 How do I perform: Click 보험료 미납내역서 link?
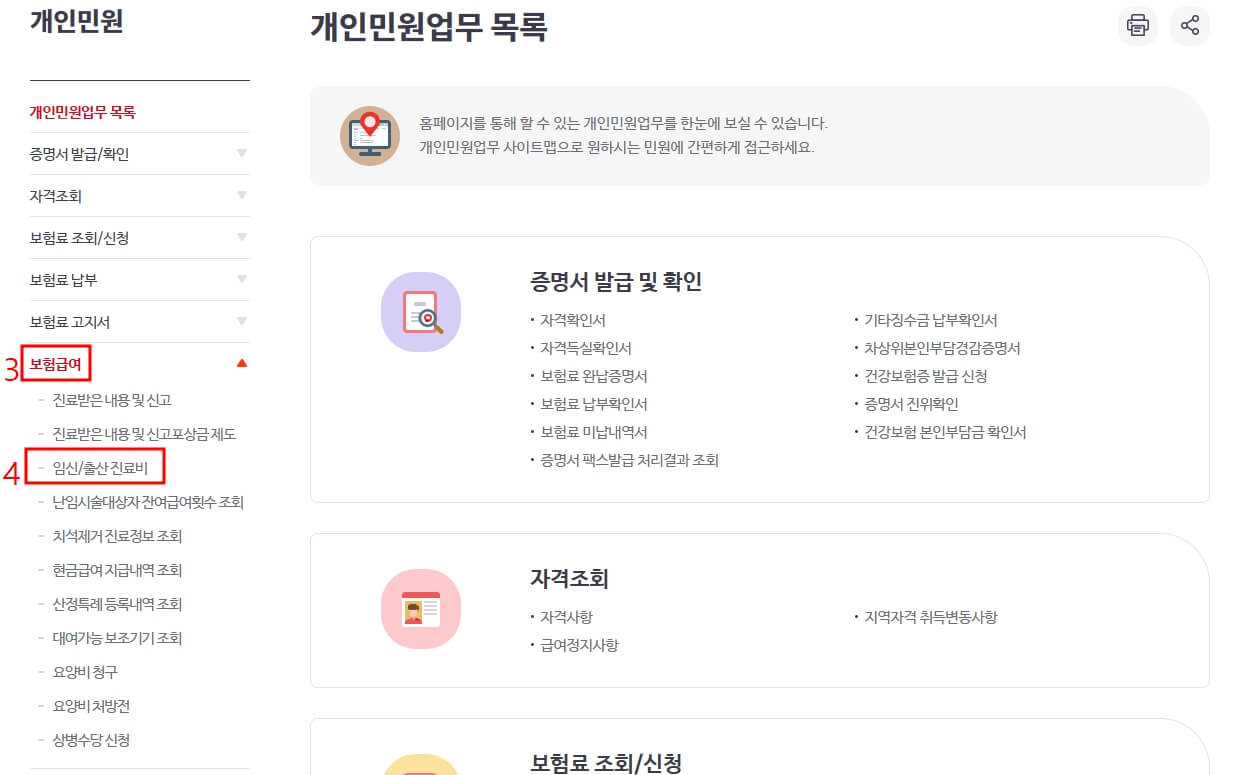coord(594,432)
